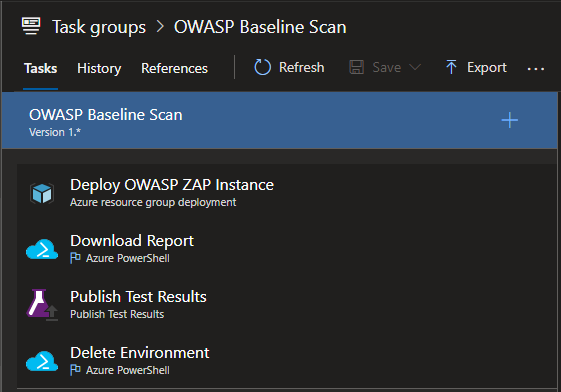Screen dimensions: 561x392
Task: Click the Refresh circular arrow icon
Action: point(263,67)
